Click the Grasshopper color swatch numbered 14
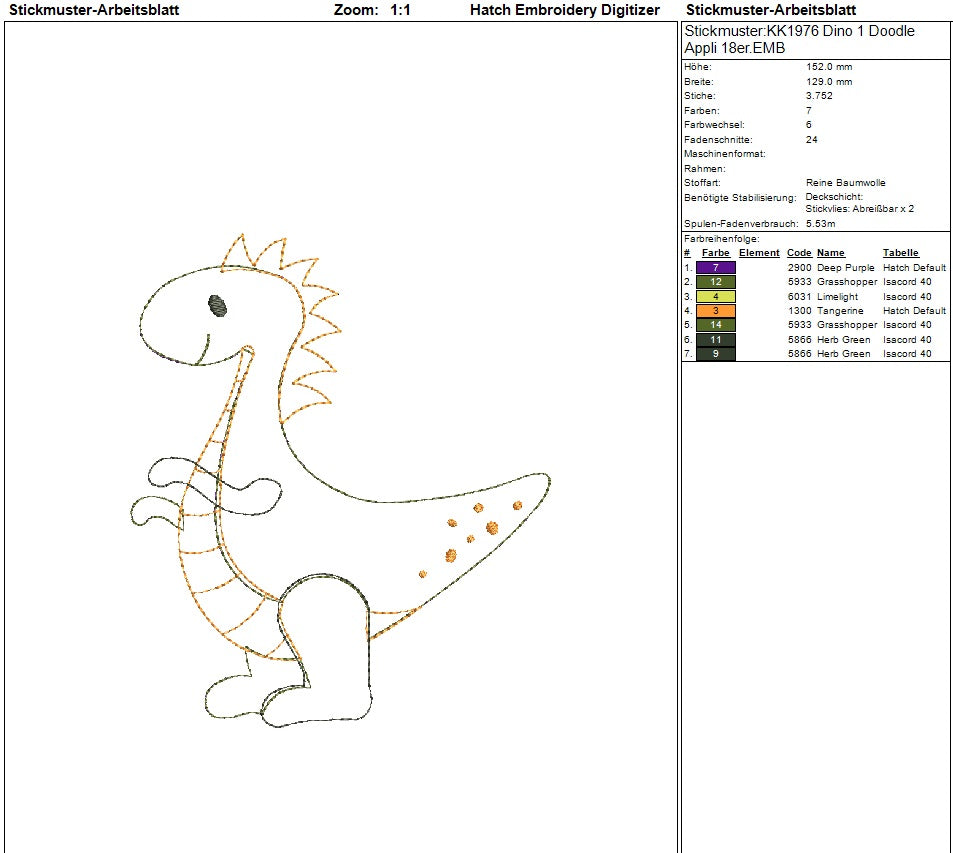This screenshot has width=953, height=853. click(x=715, y=325)
